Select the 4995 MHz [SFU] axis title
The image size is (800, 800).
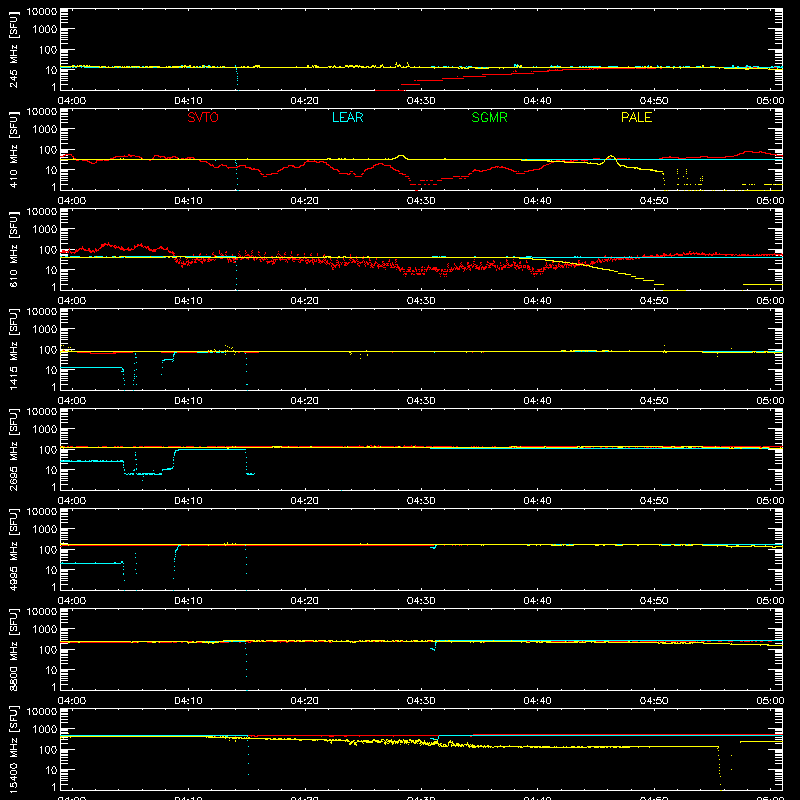tap(14, 549)
